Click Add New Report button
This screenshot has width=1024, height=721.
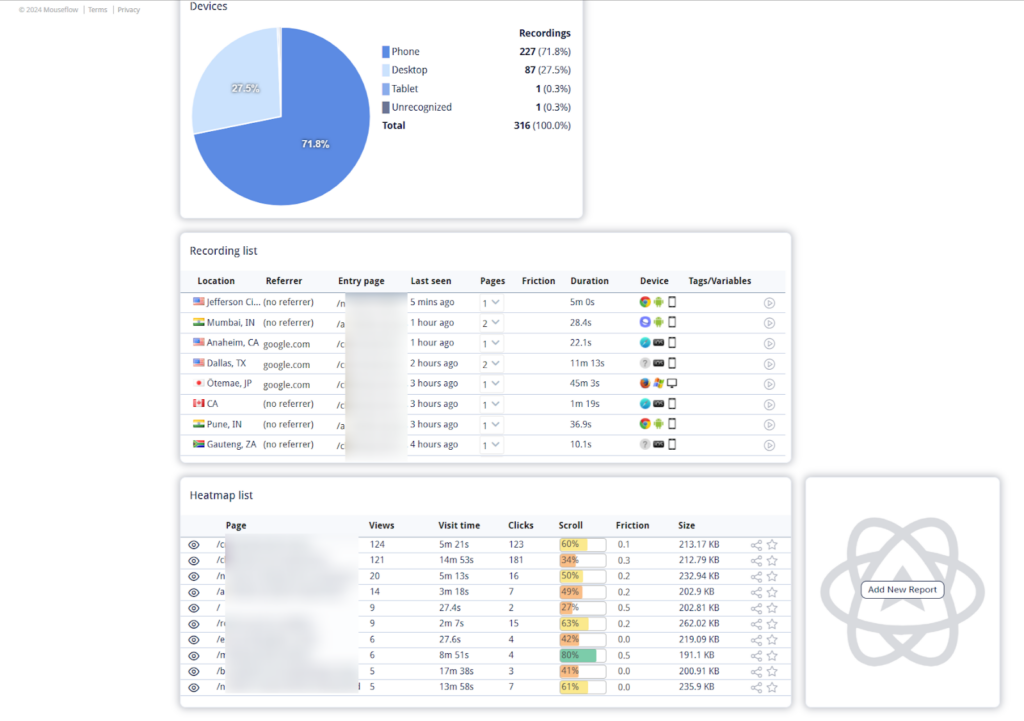(902, 590)
